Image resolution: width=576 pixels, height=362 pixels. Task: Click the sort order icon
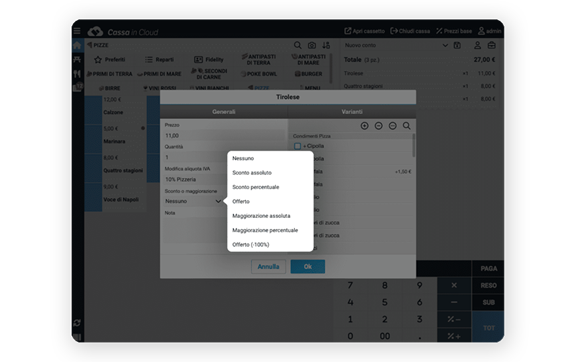(326, 45)
